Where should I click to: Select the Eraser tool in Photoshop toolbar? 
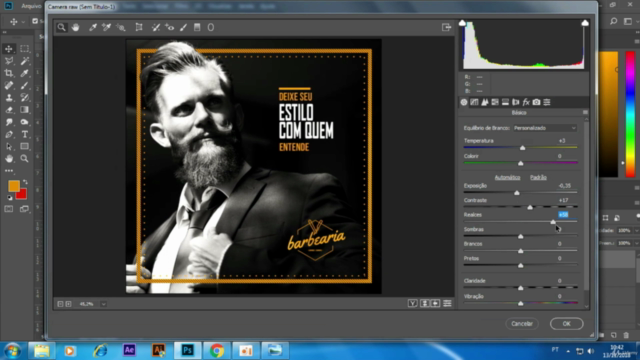[9, 110]
